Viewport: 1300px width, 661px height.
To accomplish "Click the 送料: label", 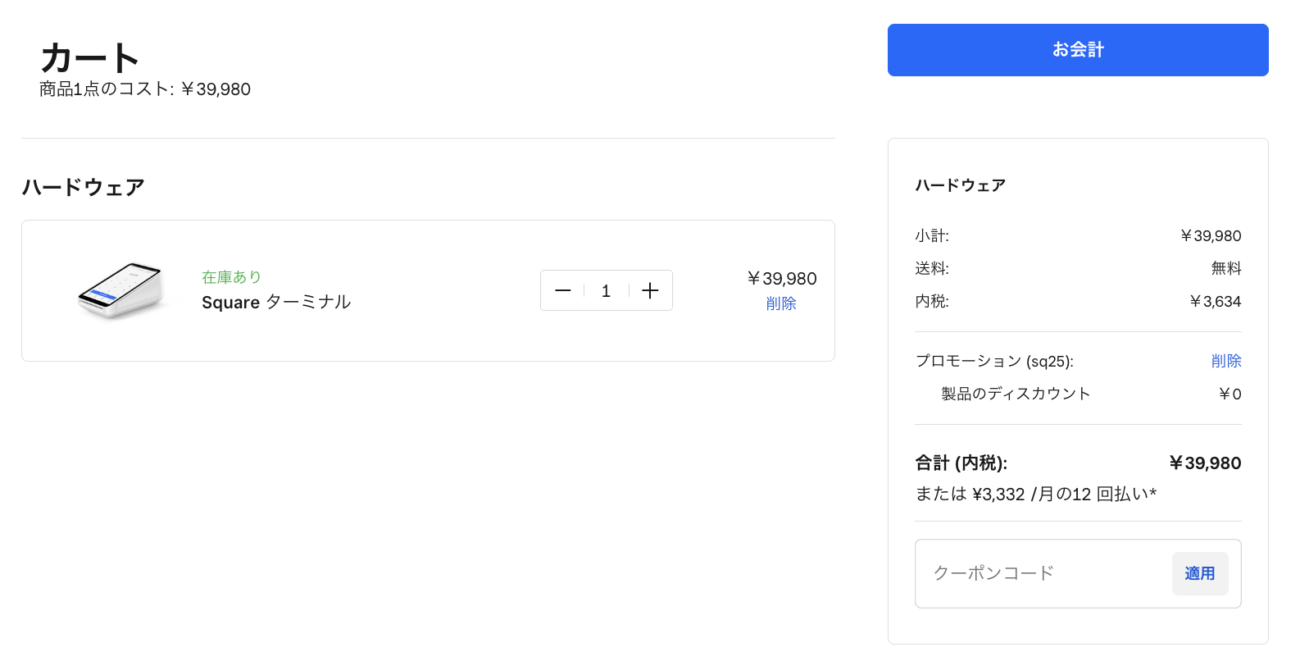I will coord(932,268).
